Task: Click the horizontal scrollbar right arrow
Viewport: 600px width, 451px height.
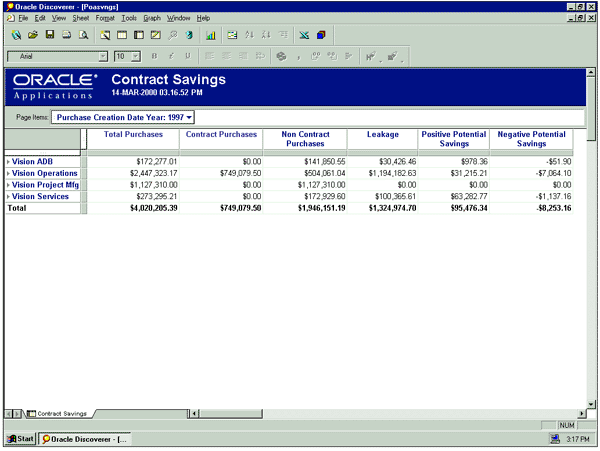Action: pos(579,412)
